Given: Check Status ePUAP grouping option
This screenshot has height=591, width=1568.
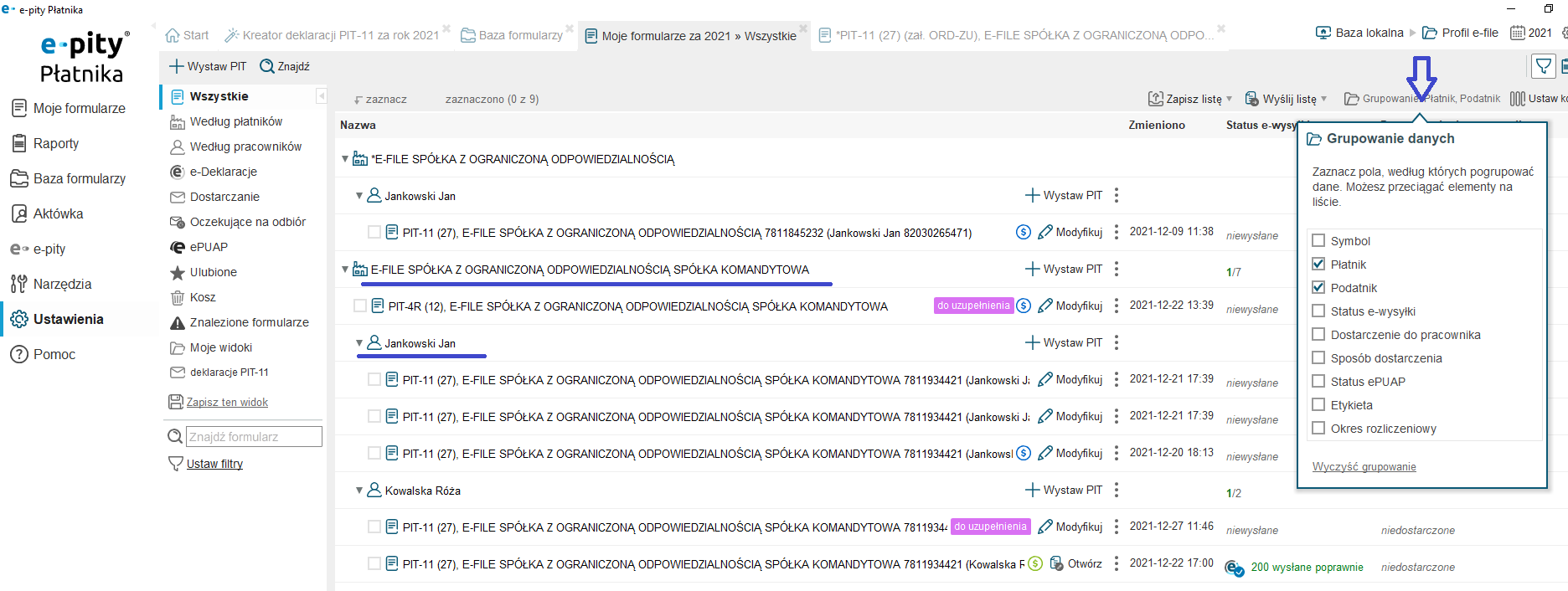Looking at the screenshot, I should pyautogui.click(x=1318, y=382).
